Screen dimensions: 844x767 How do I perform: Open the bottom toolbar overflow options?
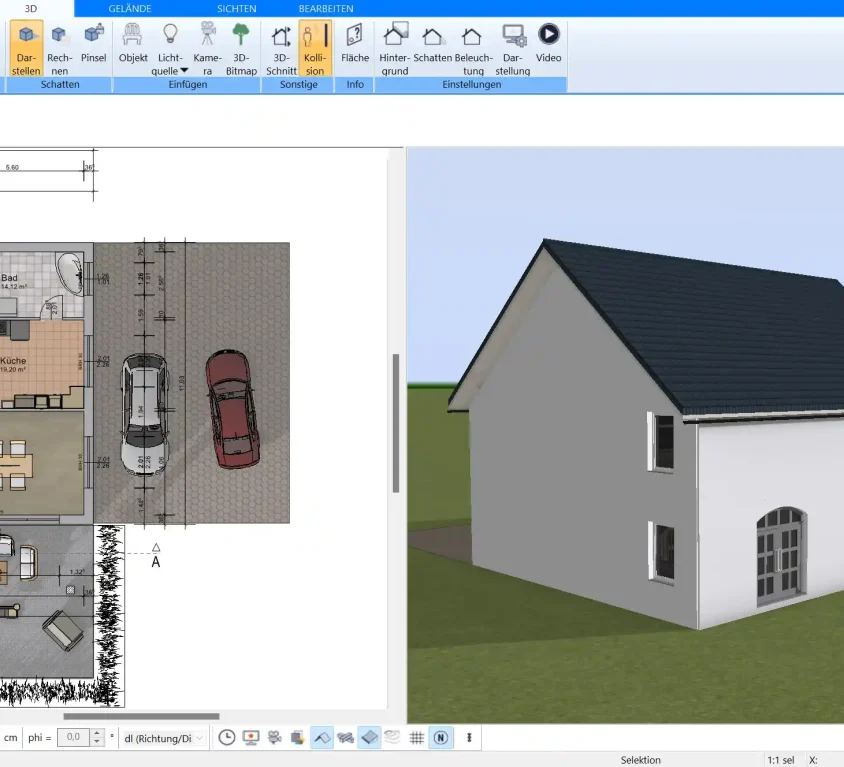(x=469, y=737)
